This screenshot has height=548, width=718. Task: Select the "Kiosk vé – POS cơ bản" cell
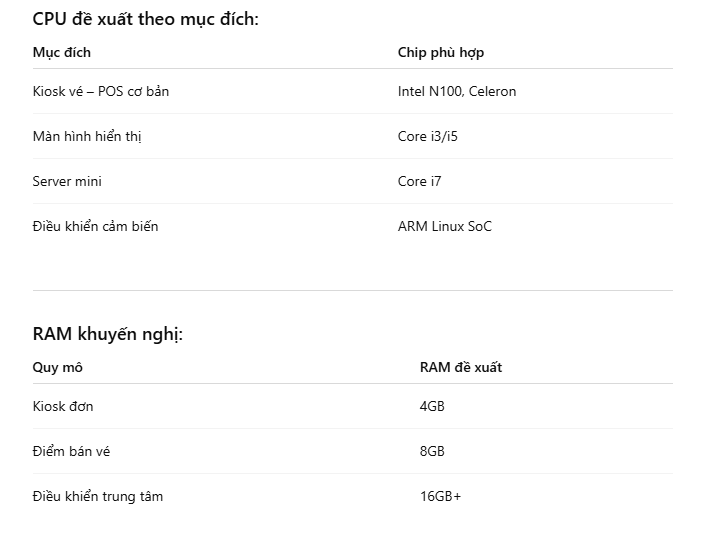(101, 91)
